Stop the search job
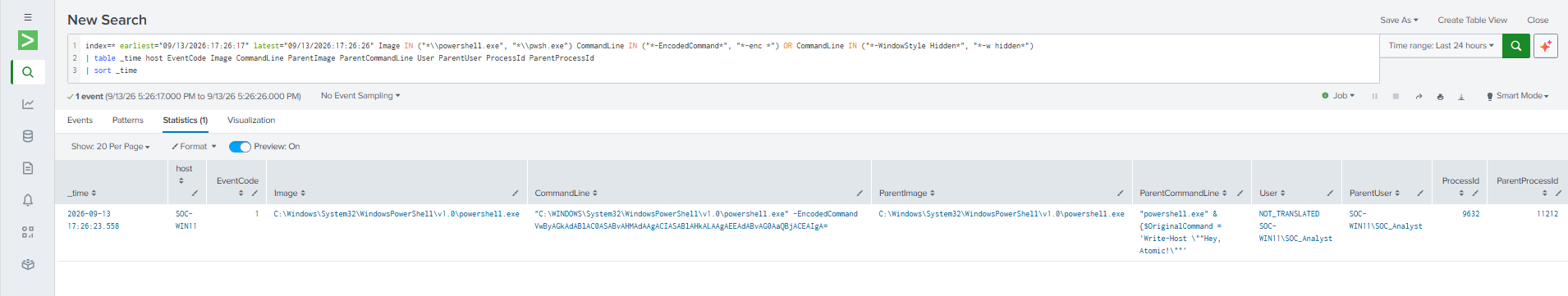 pos(1396,97)
